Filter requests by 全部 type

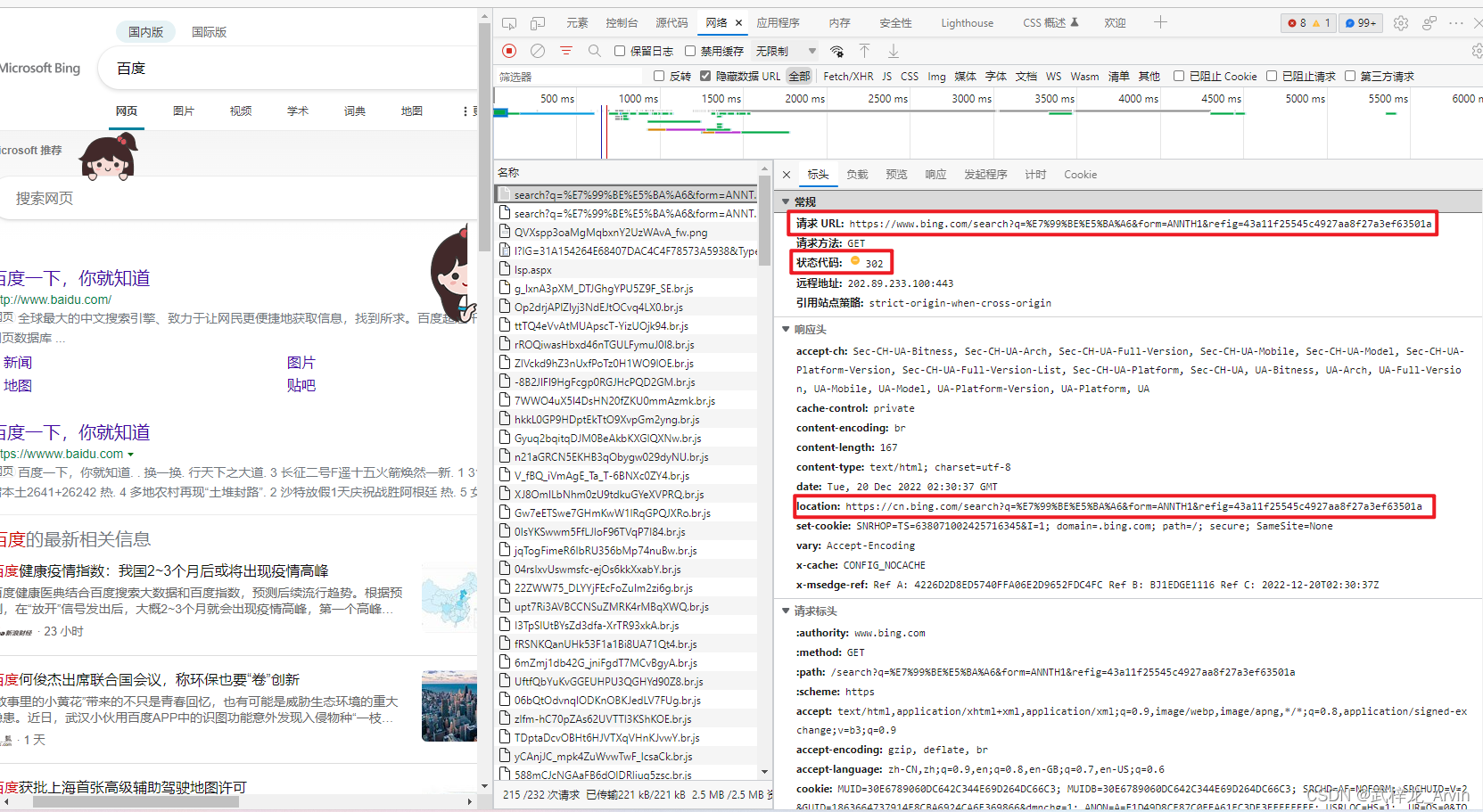pyautogui.click(x=799, y=77)
